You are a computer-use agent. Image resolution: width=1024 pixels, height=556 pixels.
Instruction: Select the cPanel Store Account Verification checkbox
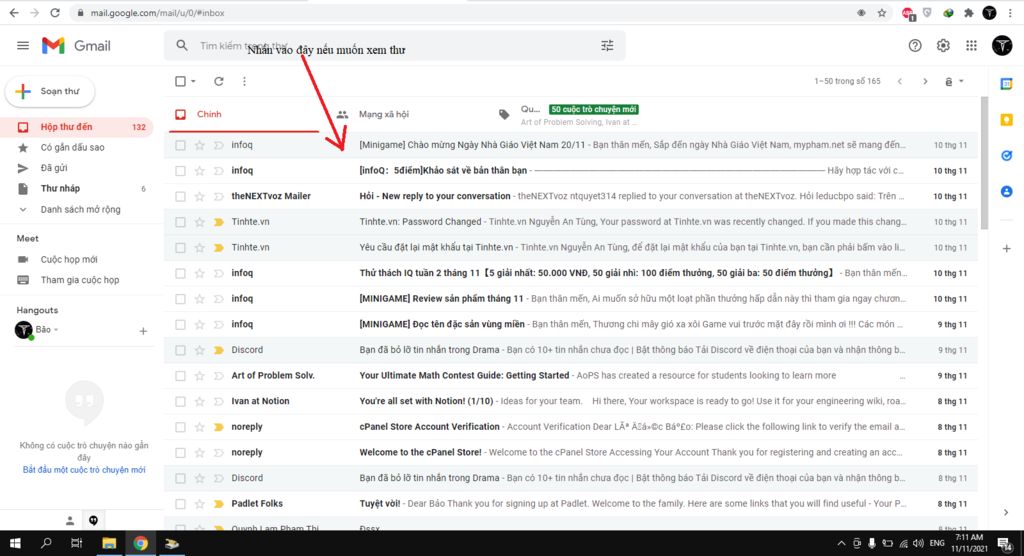point(180,427)
